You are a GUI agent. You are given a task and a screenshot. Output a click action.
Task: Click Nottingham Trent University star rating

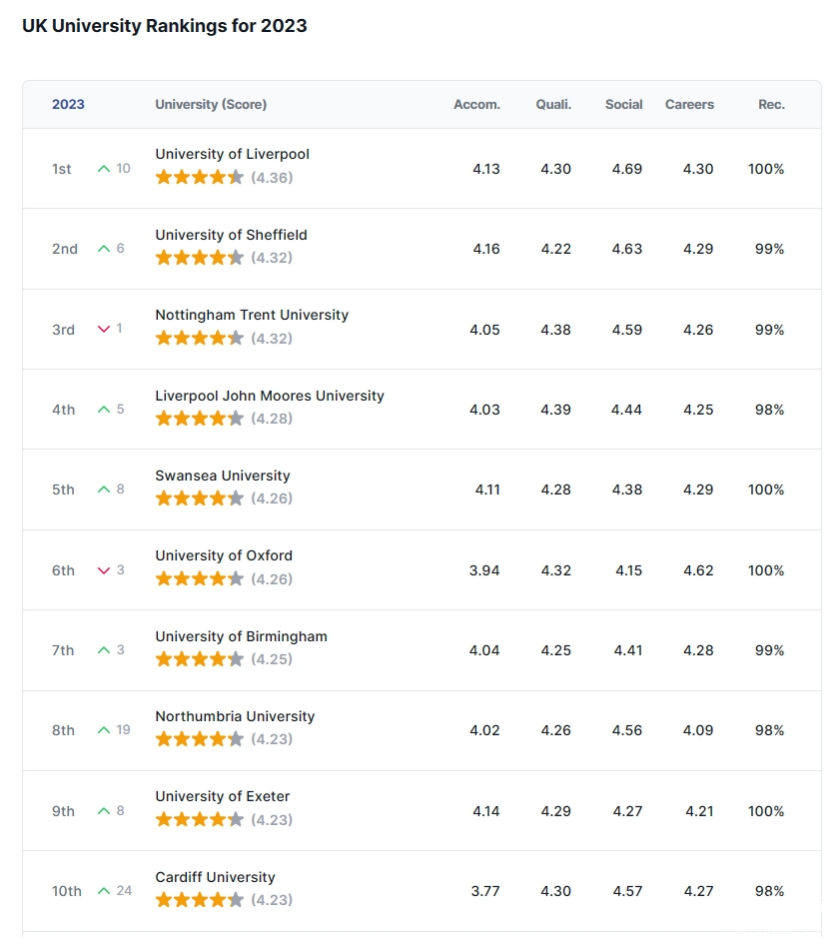pyautogui.click(x=199, y=338)
